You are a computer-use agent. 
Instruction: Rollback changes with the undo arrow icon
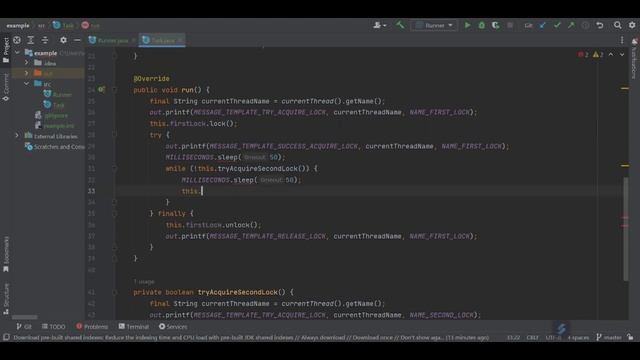coord(600,25)
